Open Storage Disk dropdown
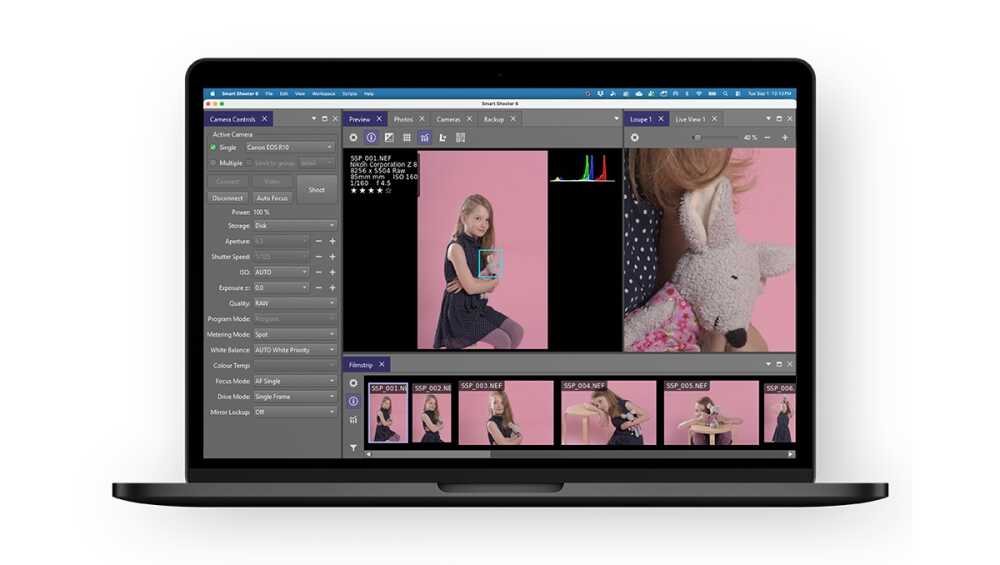The image size is (1000, 565). 294,226
